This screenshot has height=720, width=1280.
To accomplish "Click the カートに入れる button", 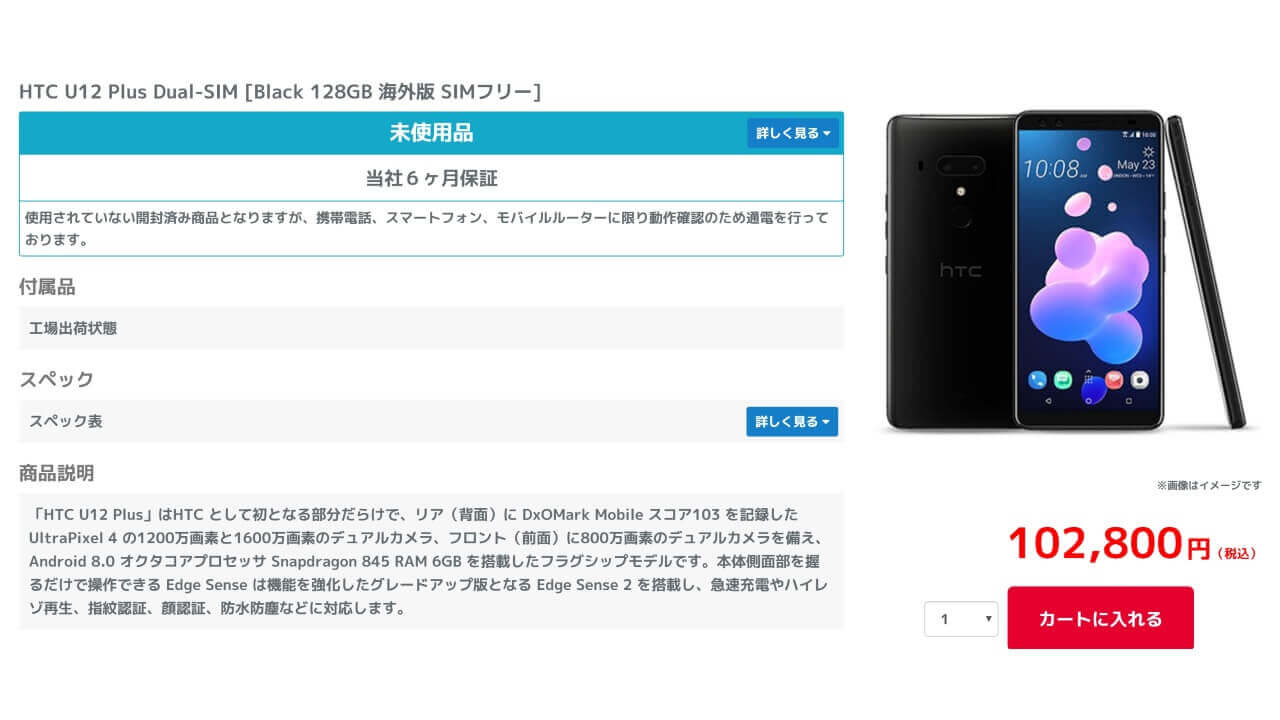I will tap(1101, 618).
